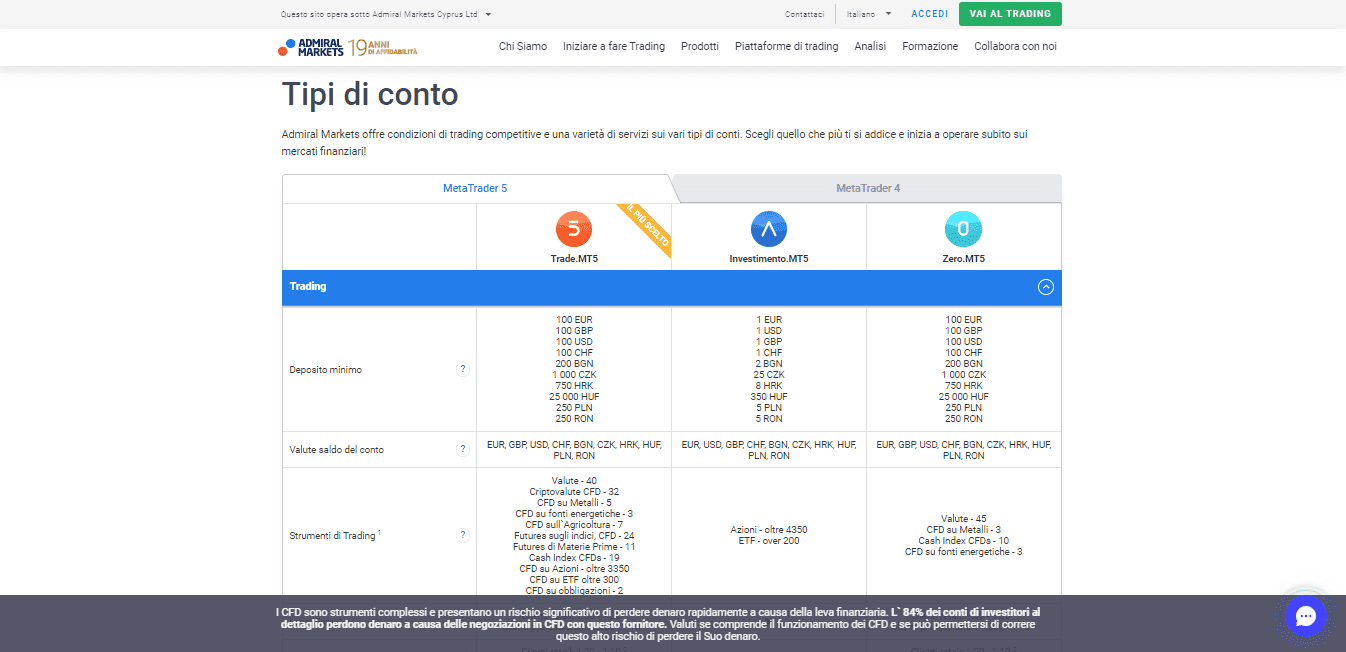The image size is (1346, 652).
Task: Click the Investimento.MT5 account icon
Action: (769, 230)
